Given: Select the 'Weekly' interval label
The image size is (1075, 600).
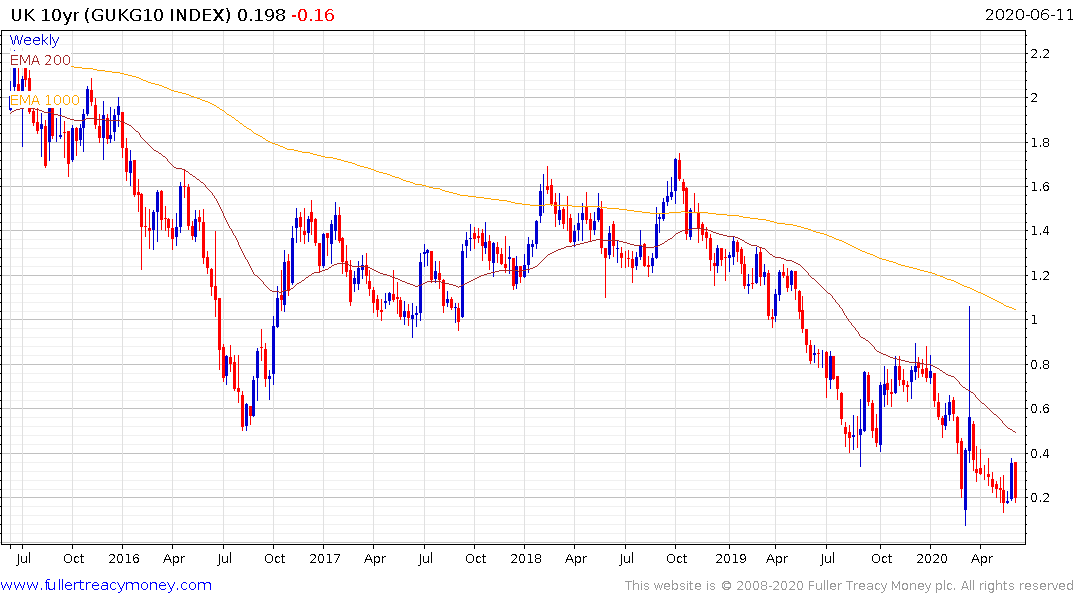Looking at the screenshot, I should [x=34, y=40].
